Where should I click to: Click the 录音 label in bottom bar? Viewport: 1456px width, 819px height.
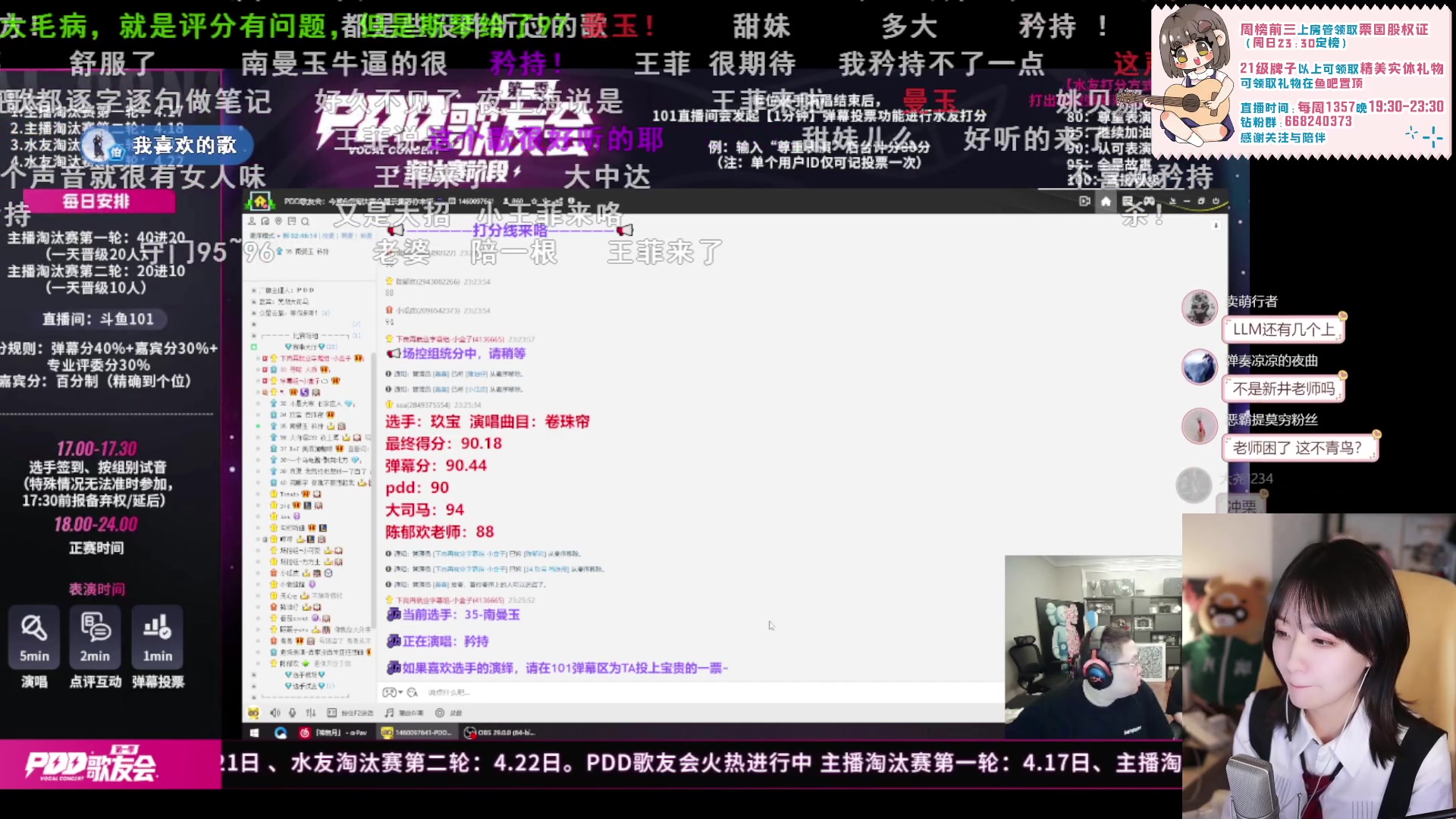tap(456, 713)
